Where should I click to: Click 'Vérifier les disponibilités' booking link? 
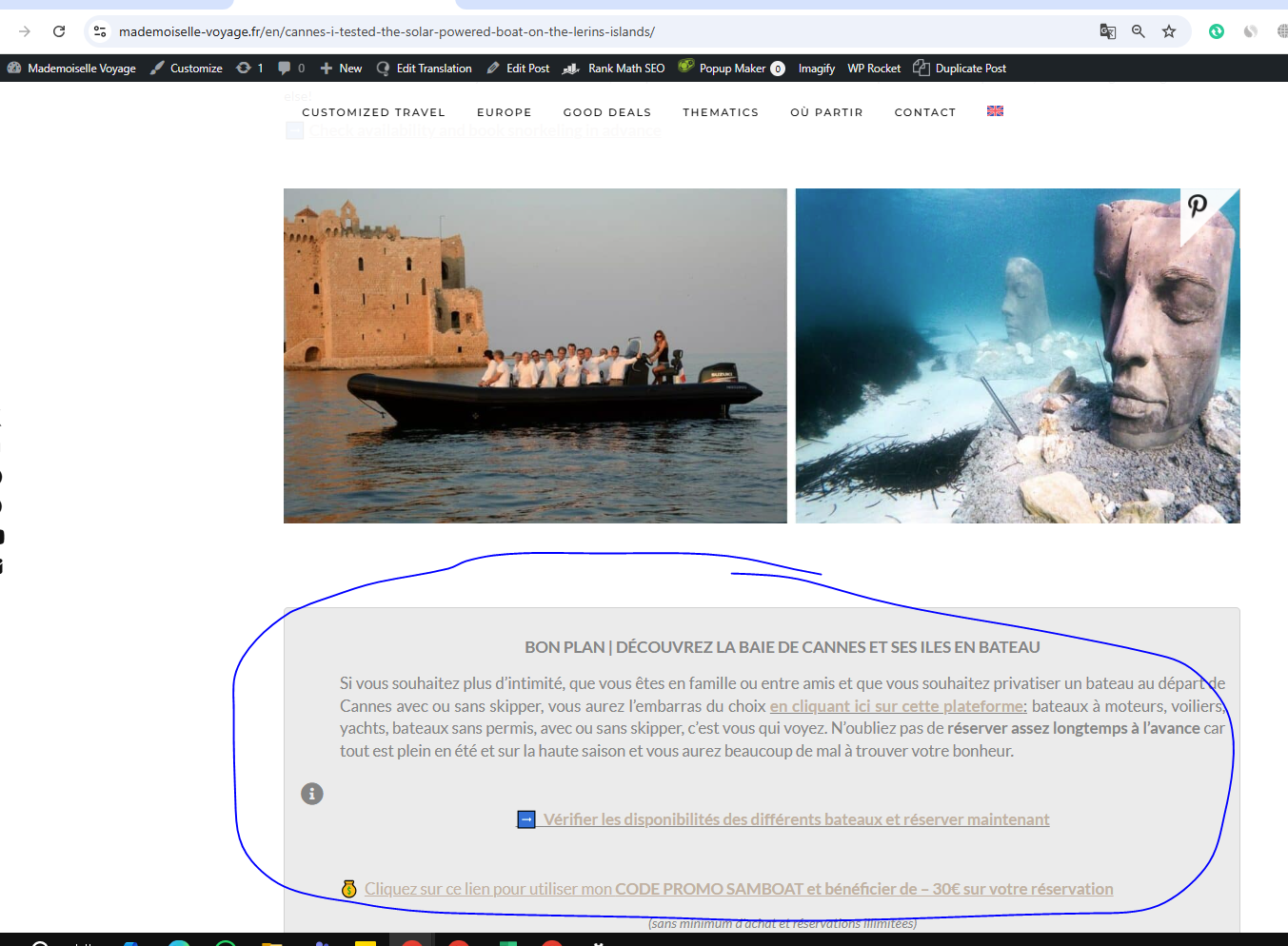pos(797,819)
